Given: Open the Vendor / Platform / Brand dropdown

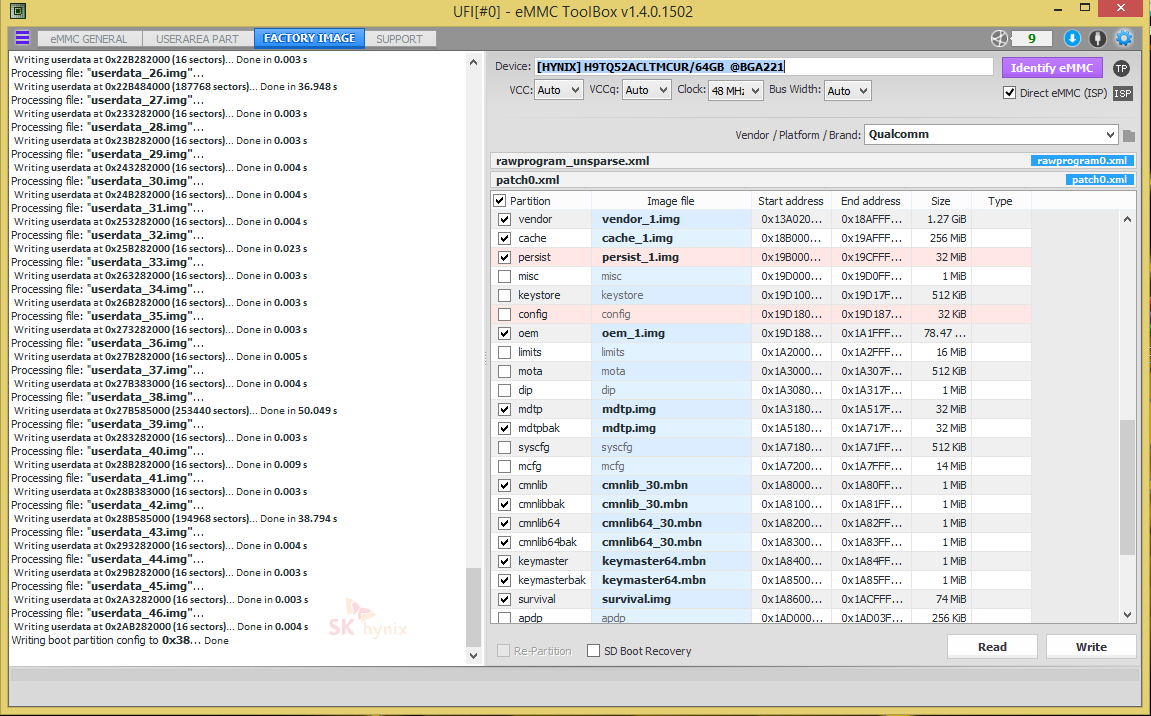Looking at the screenshot, I should coord(990,134).
